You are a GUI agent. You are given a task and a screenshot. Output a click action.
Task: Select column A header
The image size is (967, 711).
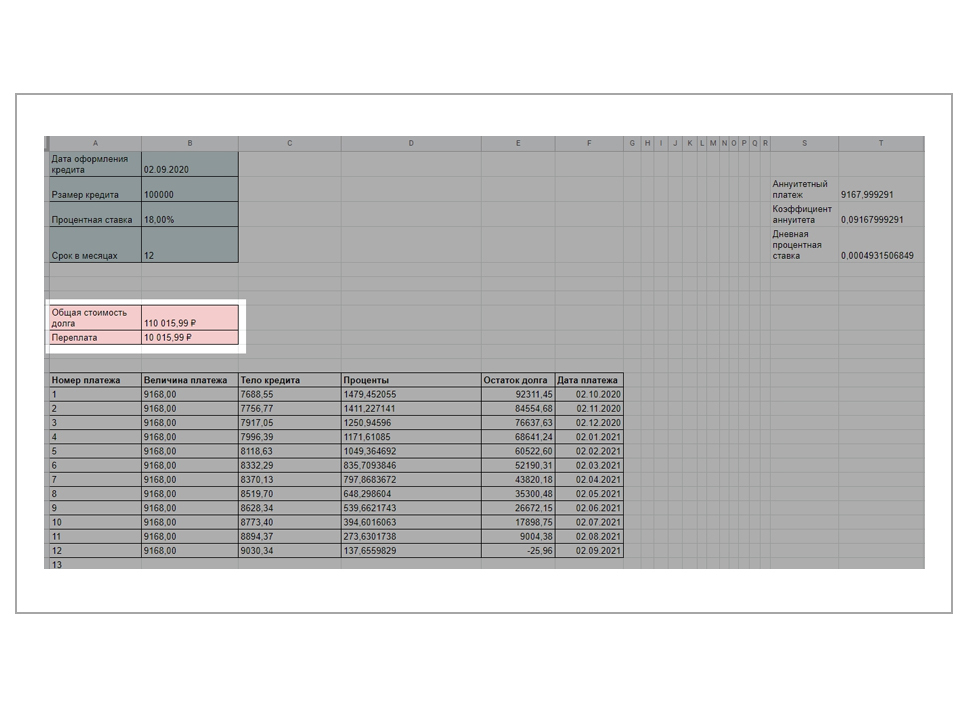pyautogui.click(x=95, y=143)
